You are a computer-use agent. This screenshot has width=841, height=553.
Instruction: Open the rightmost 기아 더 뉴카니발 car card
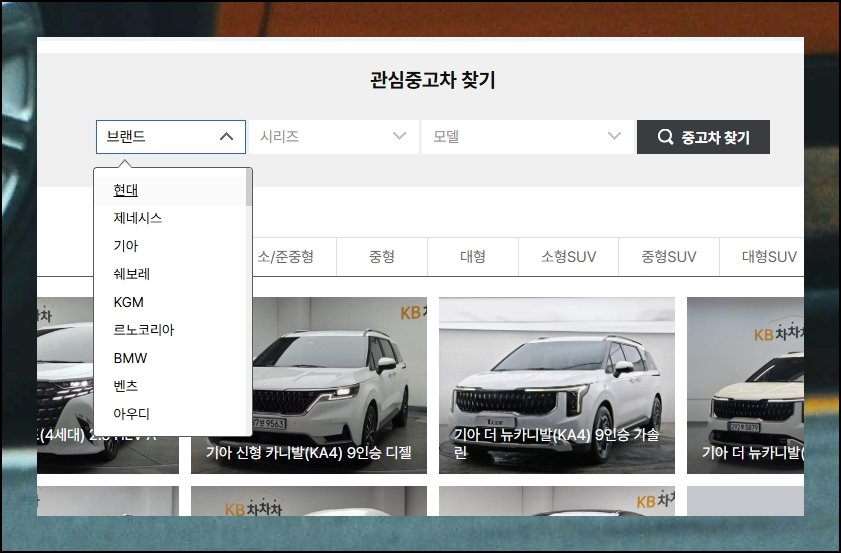(746, 385)
